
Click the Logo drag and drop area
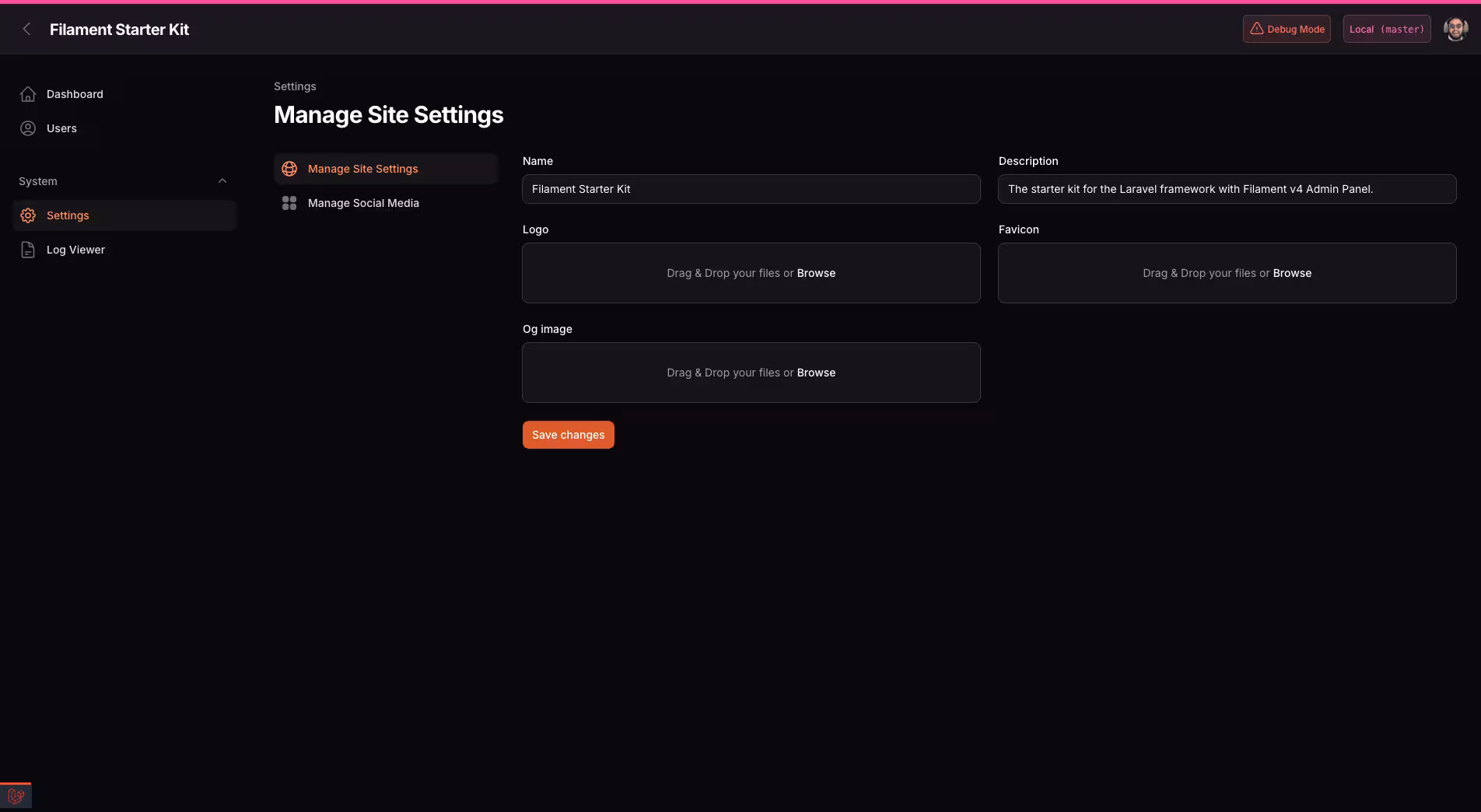(x=751, y=273)
